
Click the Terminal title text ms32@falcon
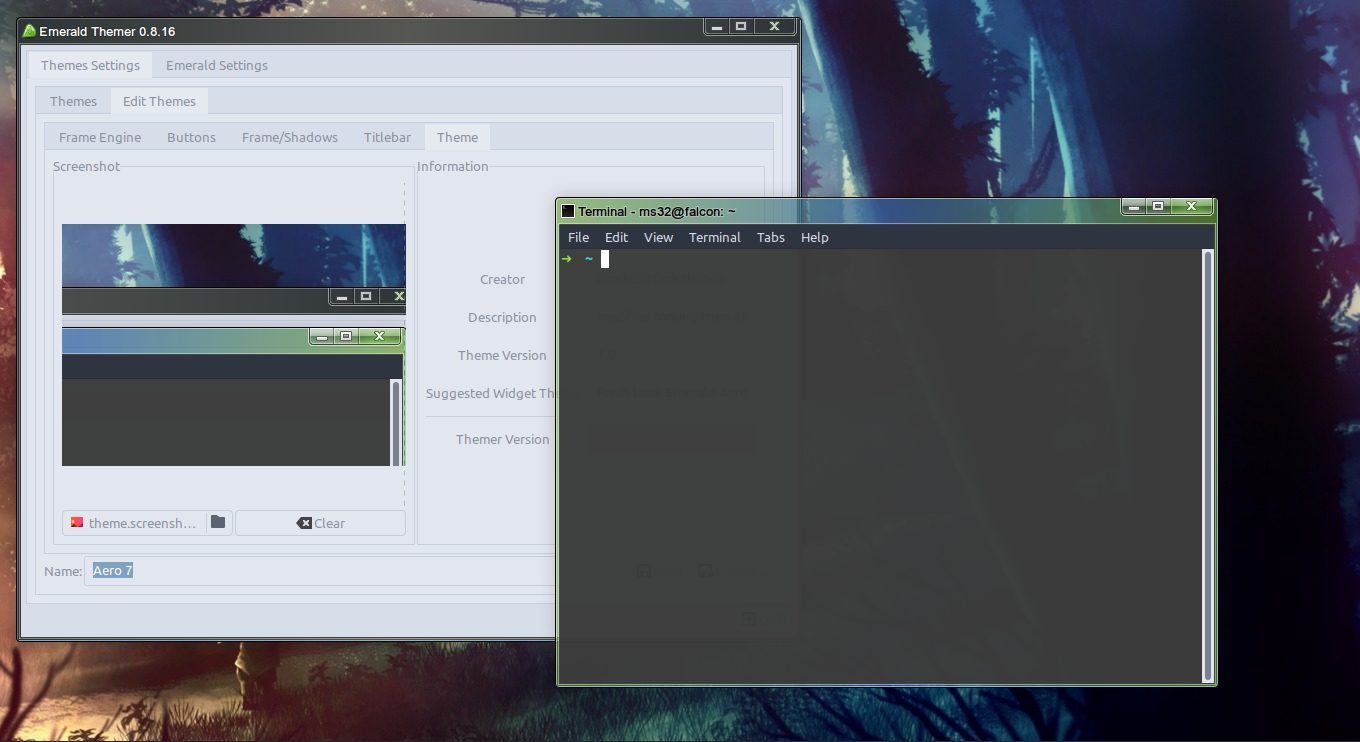[x=679, y=211]
